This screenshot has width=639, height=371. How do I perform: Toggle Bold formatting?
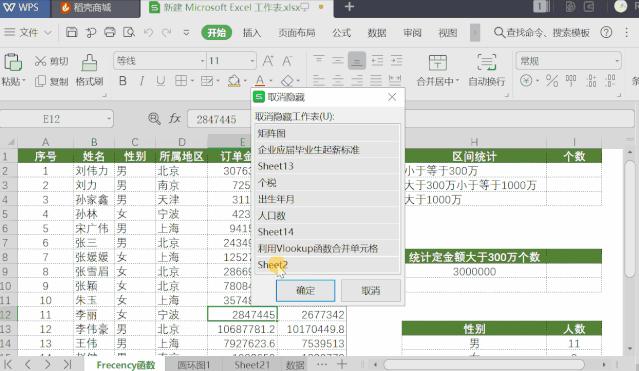pyautogui.click(x=123, y=81)
